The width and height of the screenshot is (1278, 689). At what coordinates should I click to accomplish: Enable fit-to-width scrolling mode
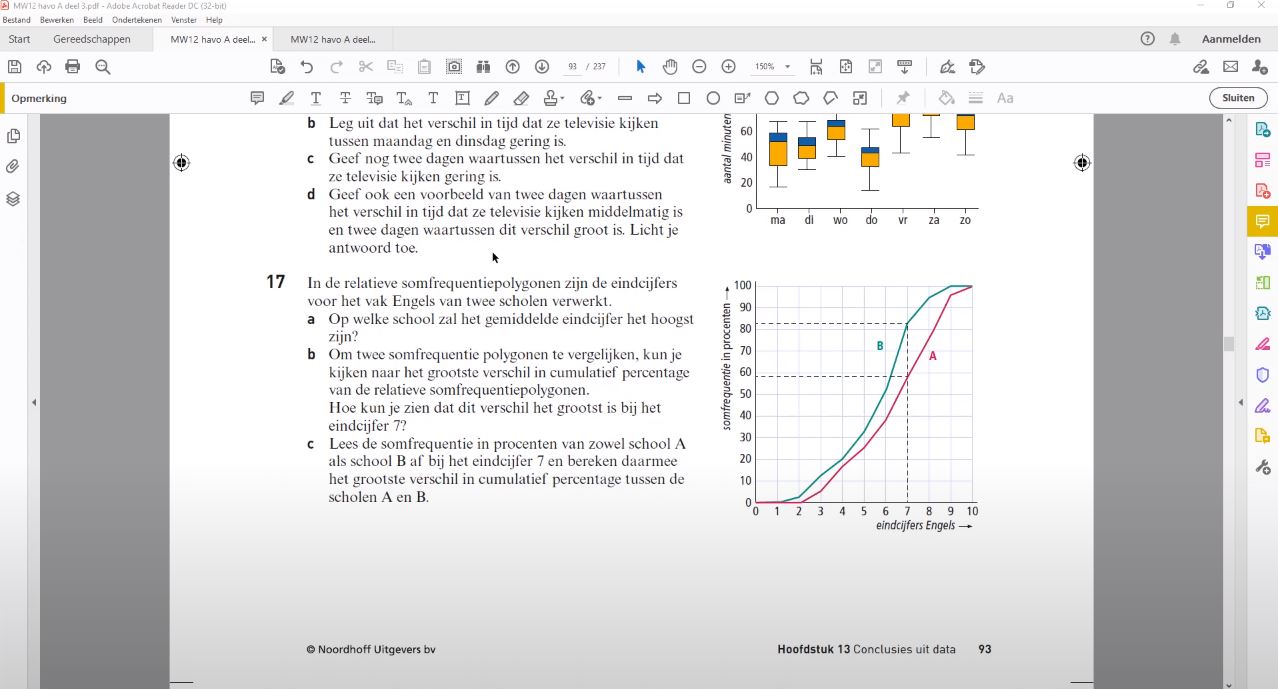(x=816, y=66)
